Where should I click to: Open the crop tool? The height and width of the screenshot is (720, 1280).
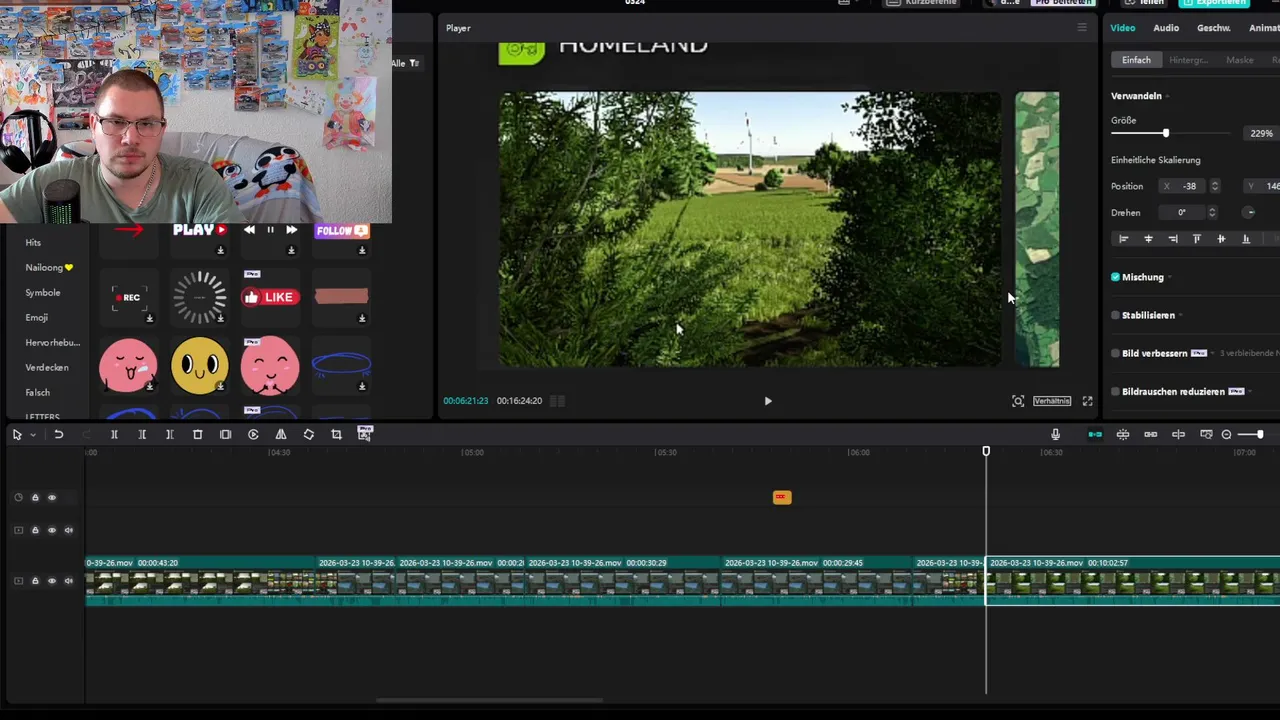click(336, 435)
